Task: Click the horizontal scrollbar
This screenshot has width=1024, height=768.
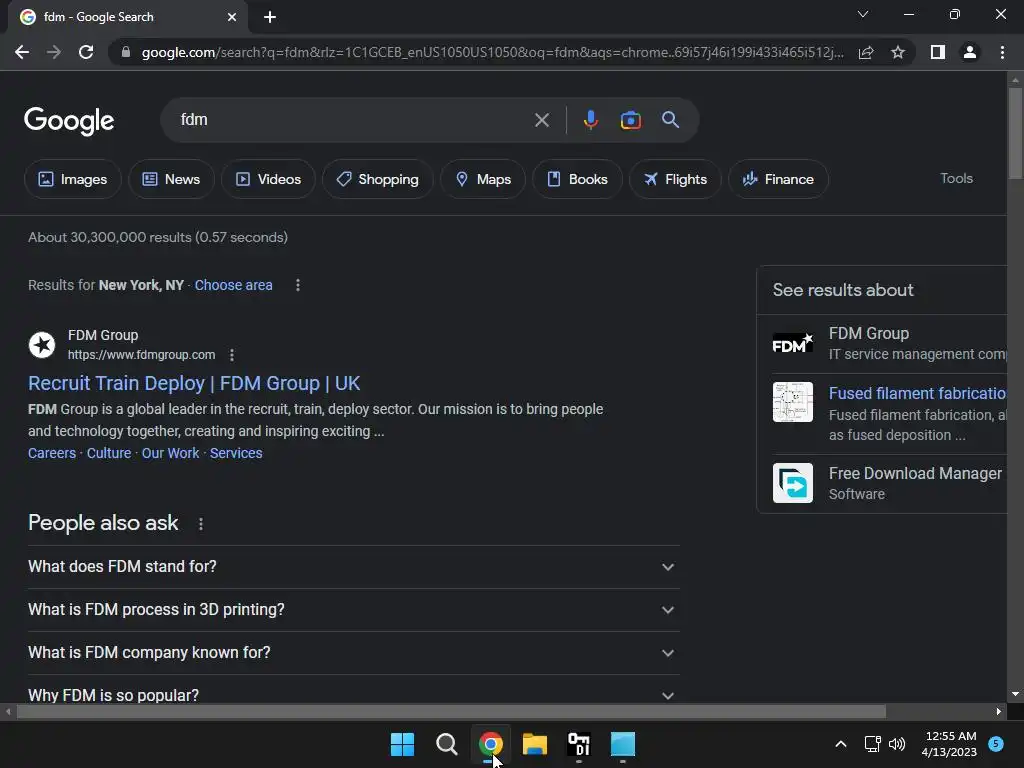Action: (x=451, y=712)
